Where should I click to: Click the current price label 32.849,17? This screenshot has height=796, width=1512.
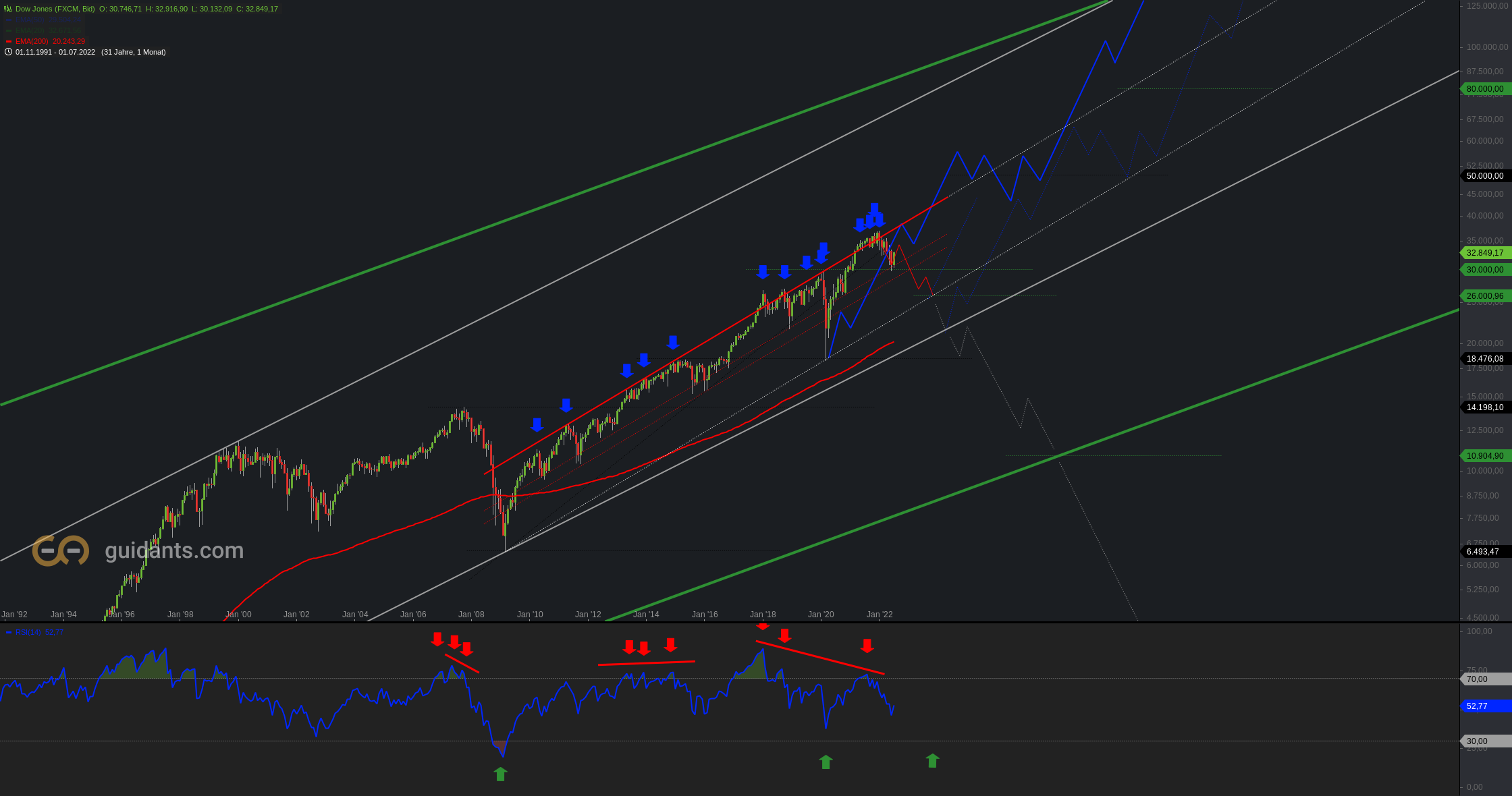click(x=1484, y=253)
